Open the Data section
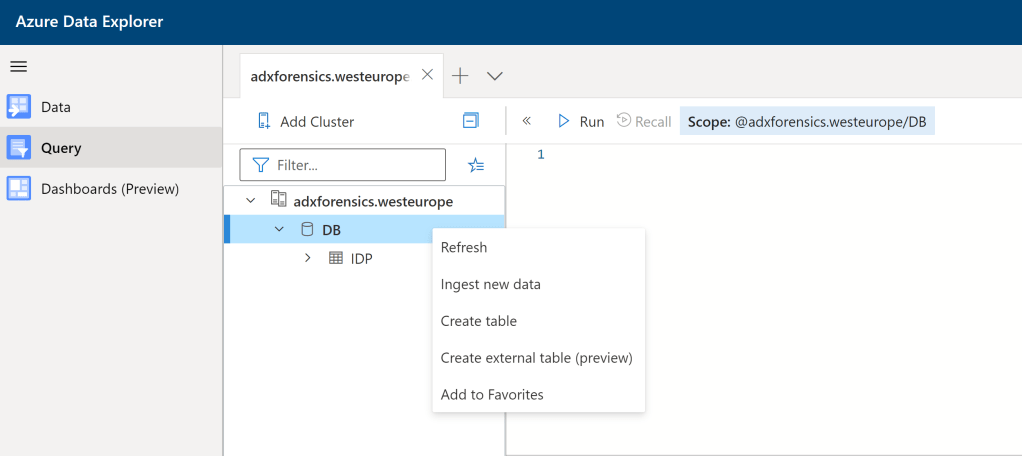1022x456 pixels. pyautogui.click(x=55, y=107)
